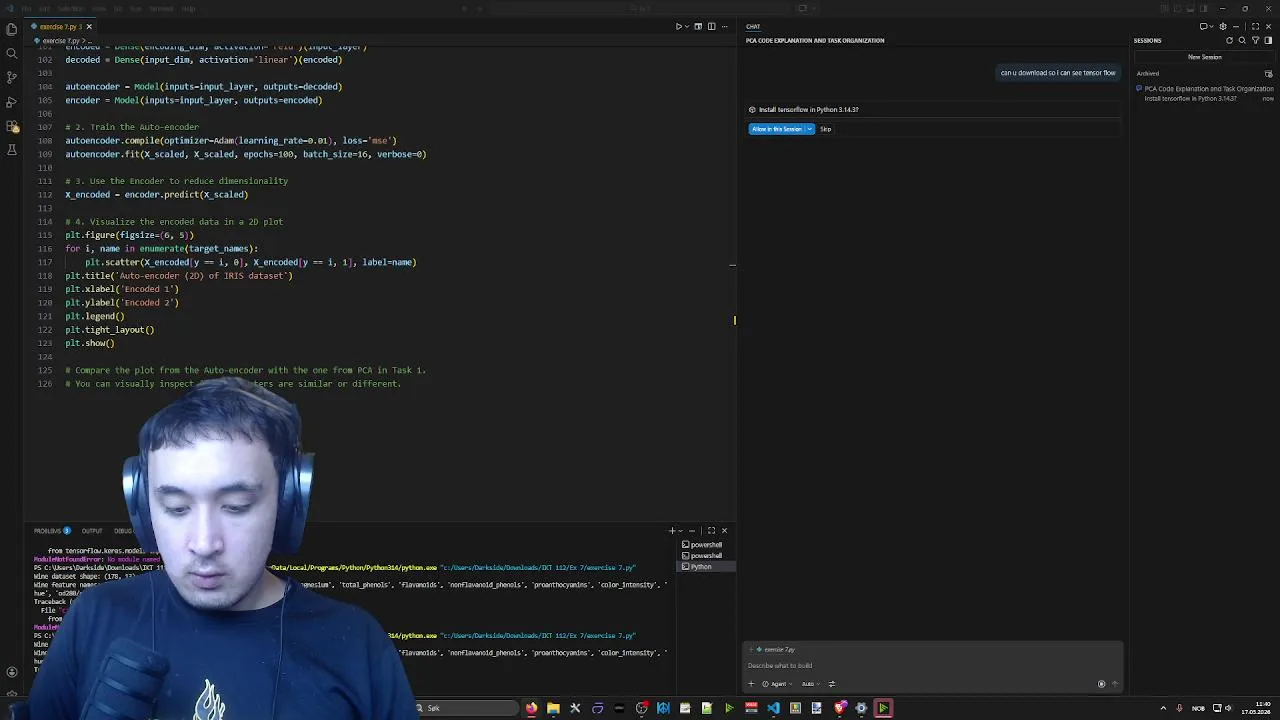Image resolution: width=1280 pixels, height=720 pixels.
Task: Open chat settings gear icon
Action: coord(1223,26)
